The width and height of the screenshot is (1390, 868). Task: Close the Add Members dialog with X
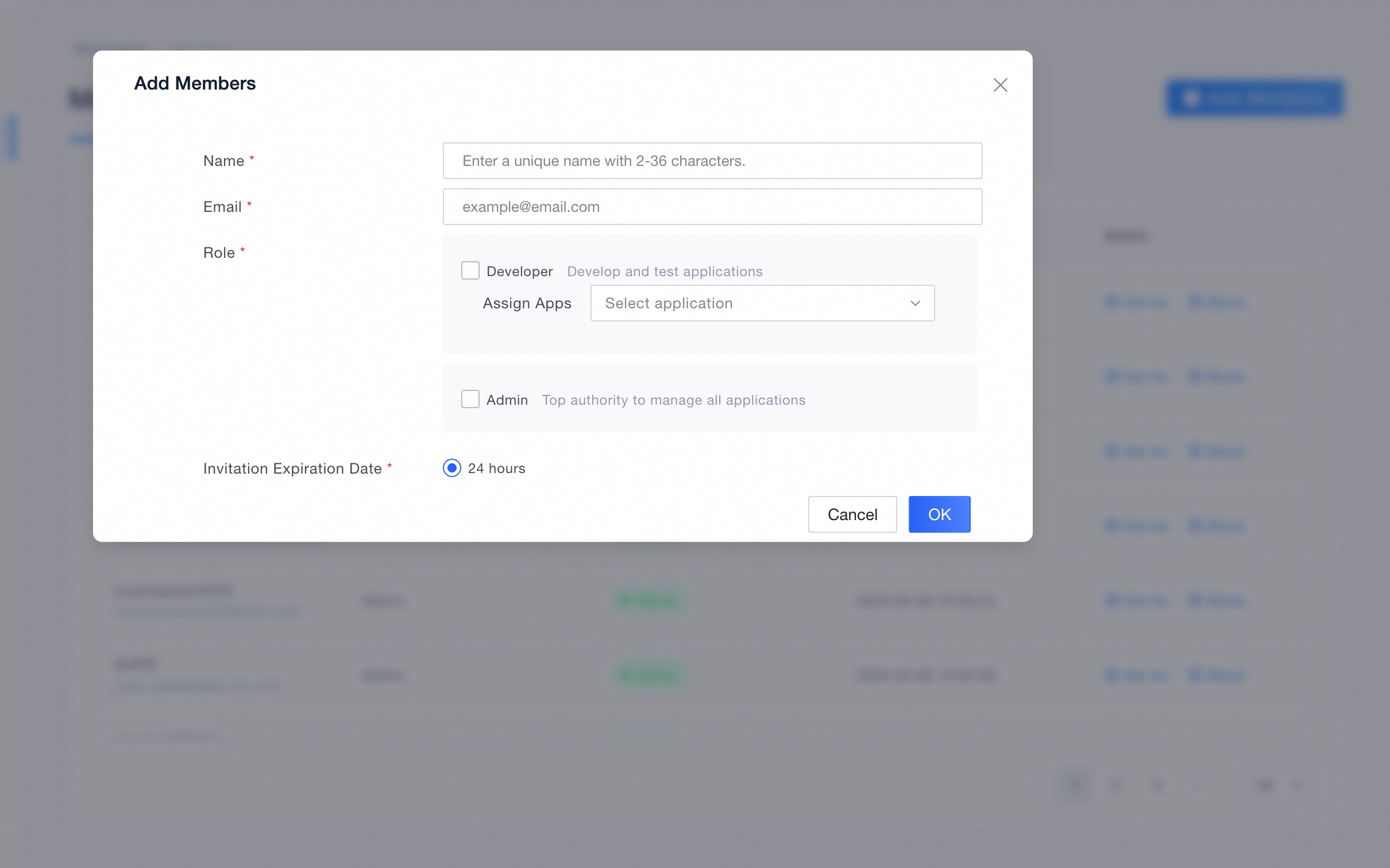(x=1000, y=85)
